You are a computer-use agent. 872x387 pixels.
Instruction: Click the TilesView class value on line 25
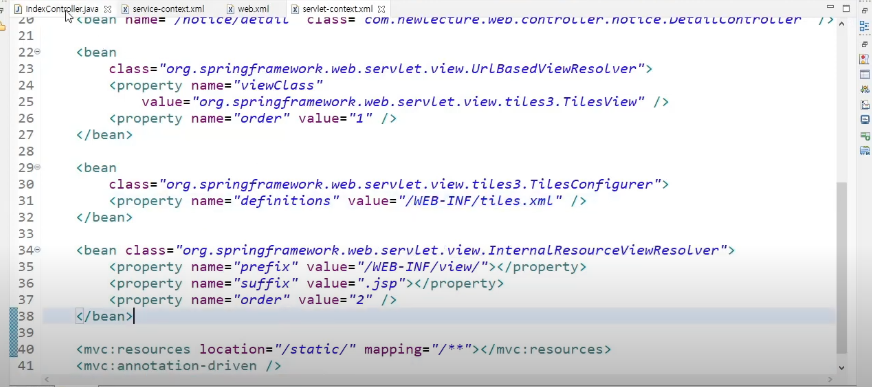click(418, 102)
